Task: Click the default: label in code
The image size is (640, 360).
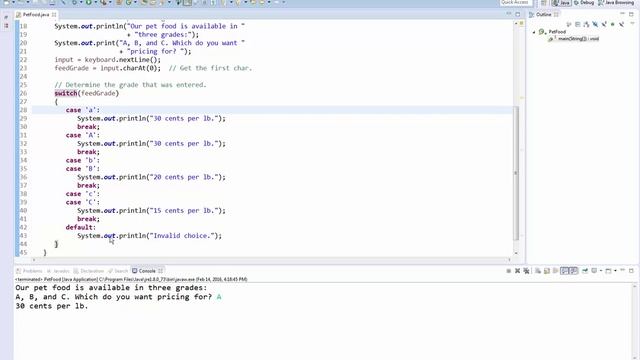Action: click(x=80, y=227)
